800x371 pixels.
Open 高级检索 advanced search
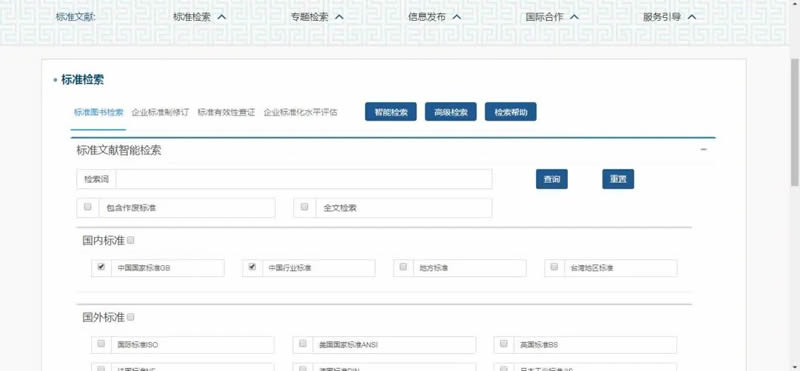(x=451, y=112)
